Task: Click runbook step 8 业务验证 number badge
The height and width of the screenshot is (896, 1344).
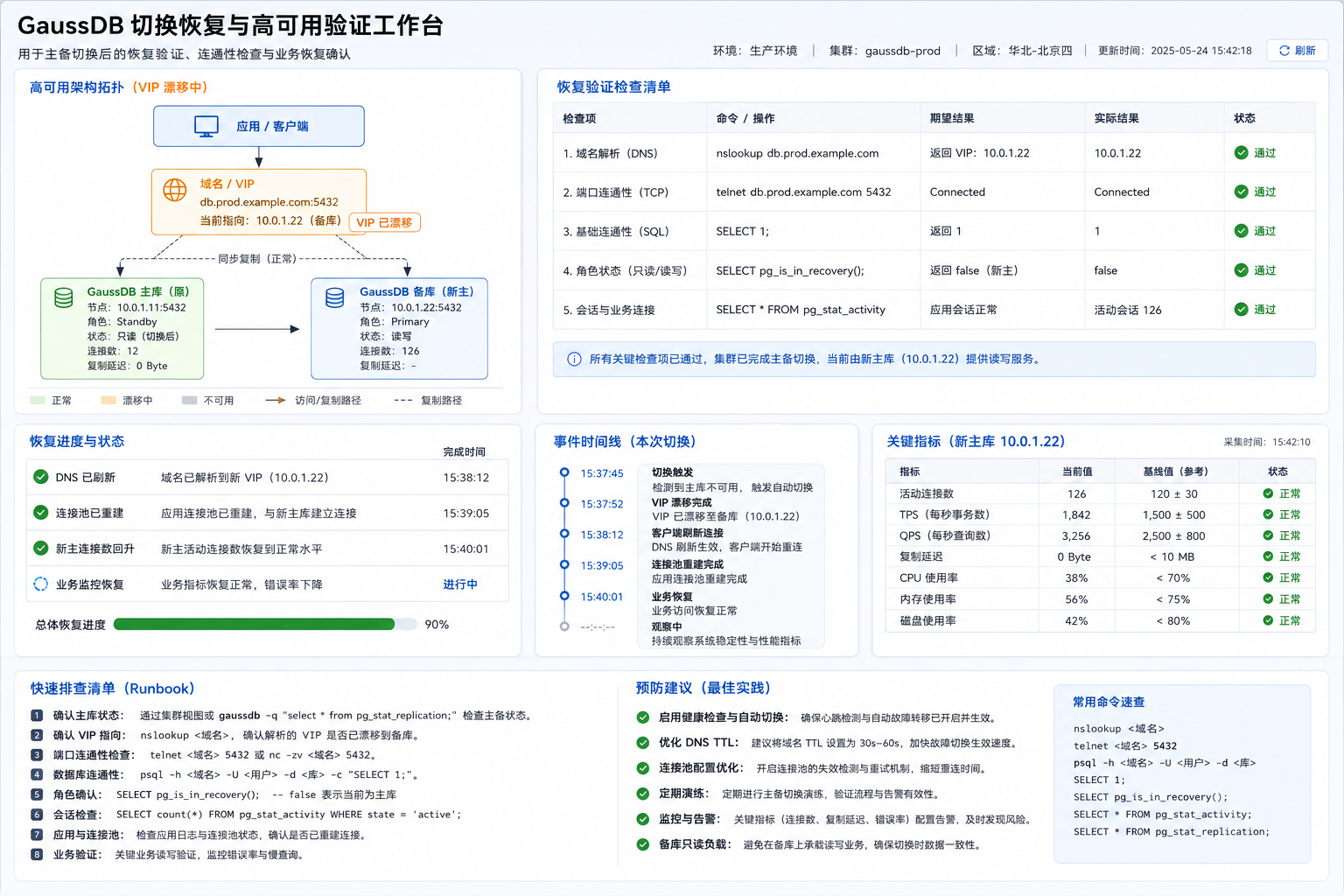Action: tap(37, 854)
